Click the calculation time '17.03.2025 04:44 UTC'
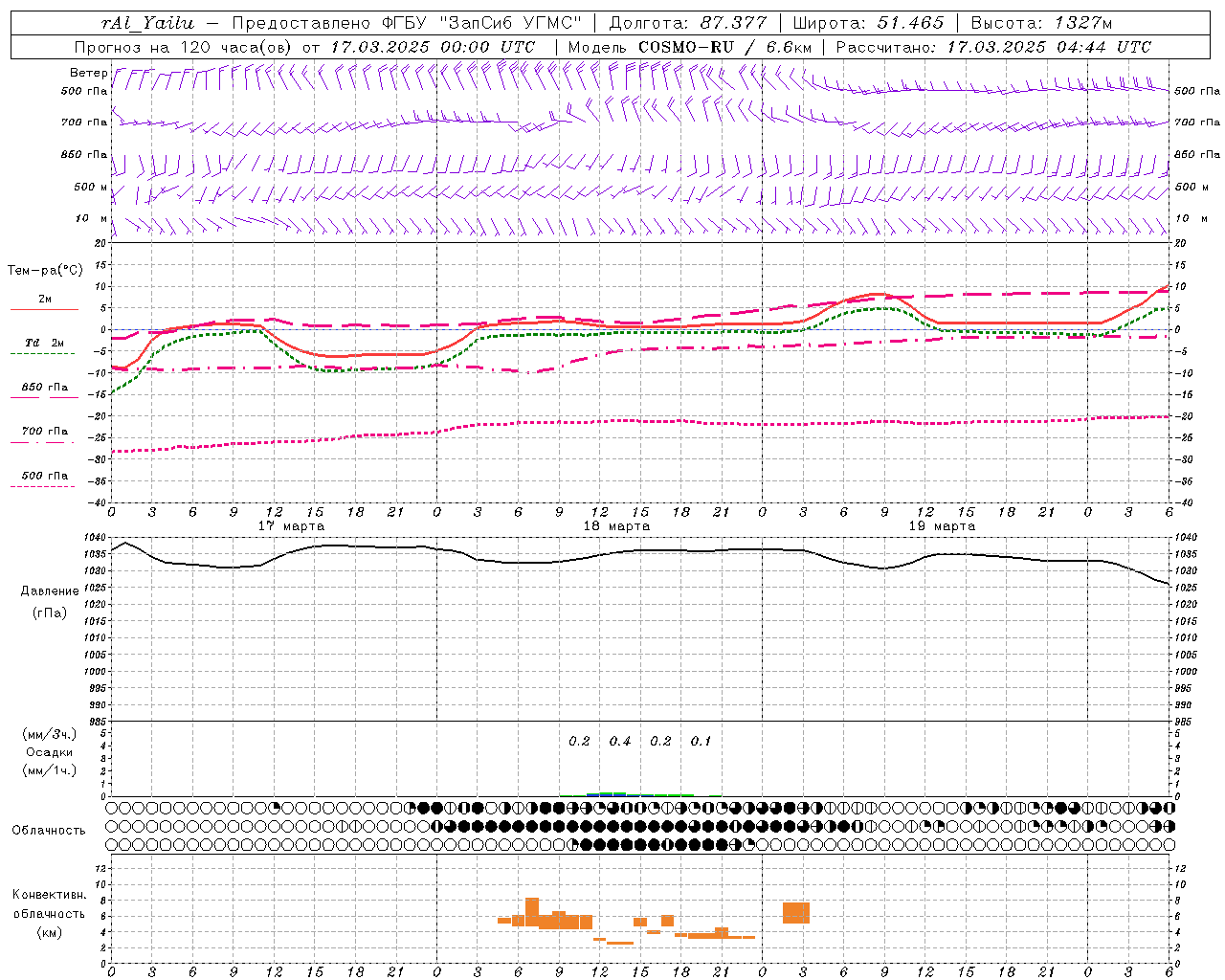The image size is (1225, 980). tap(1049, 47)
